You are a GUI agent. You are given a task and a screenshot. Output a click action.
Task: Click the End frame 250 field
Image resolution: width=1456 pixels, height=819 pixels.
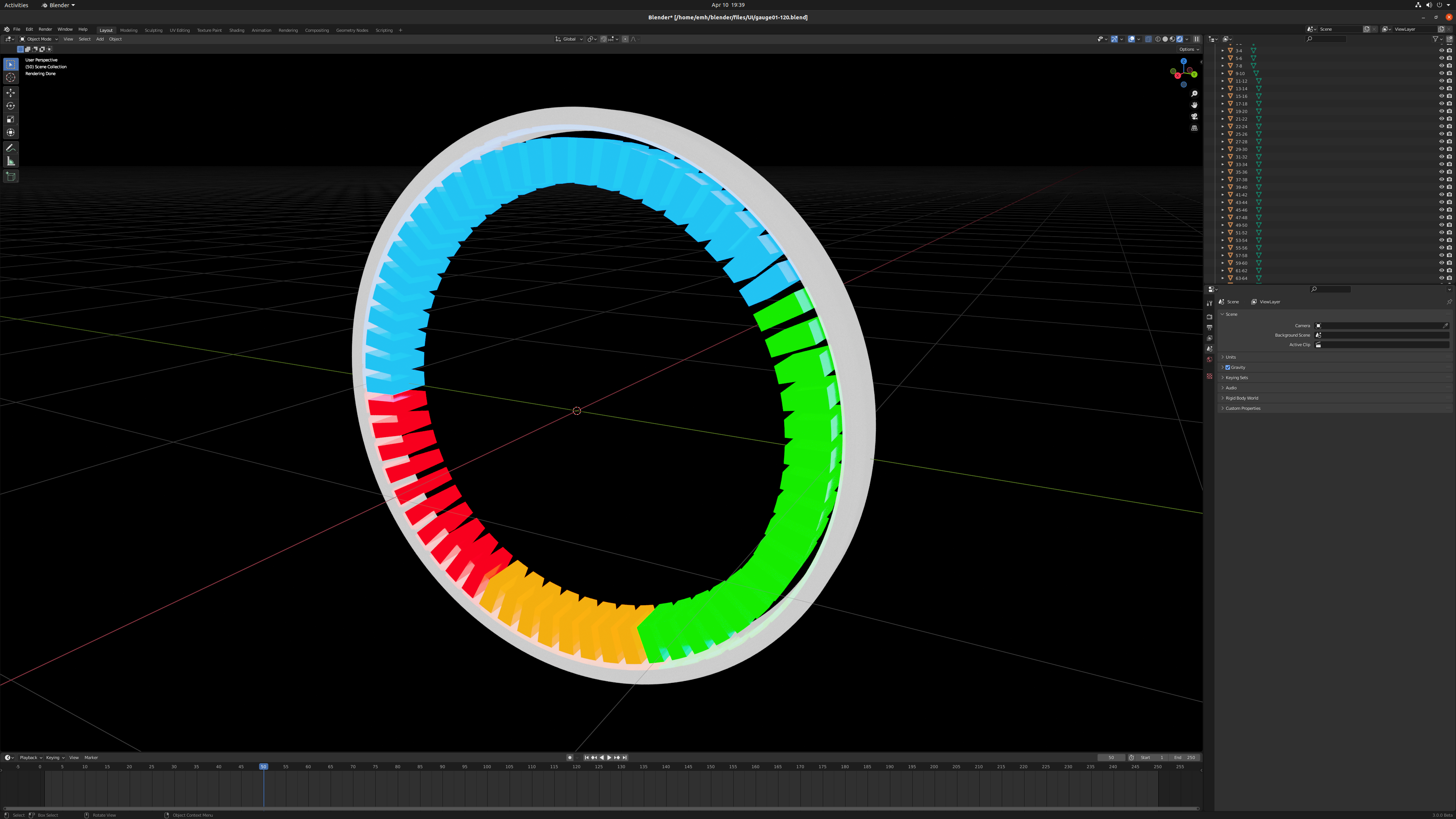(x=1185, y=758)
